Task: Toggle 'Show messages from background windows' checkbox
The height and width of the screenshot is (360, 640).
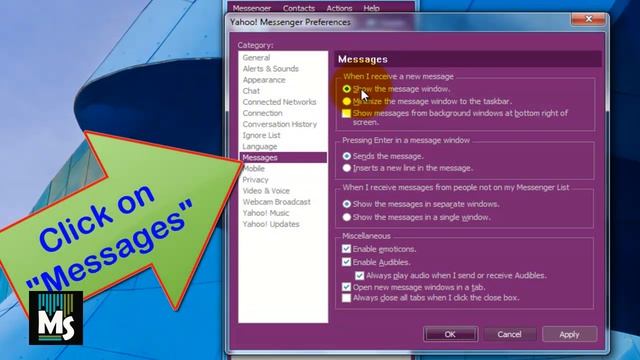Action: pos(346,113)
